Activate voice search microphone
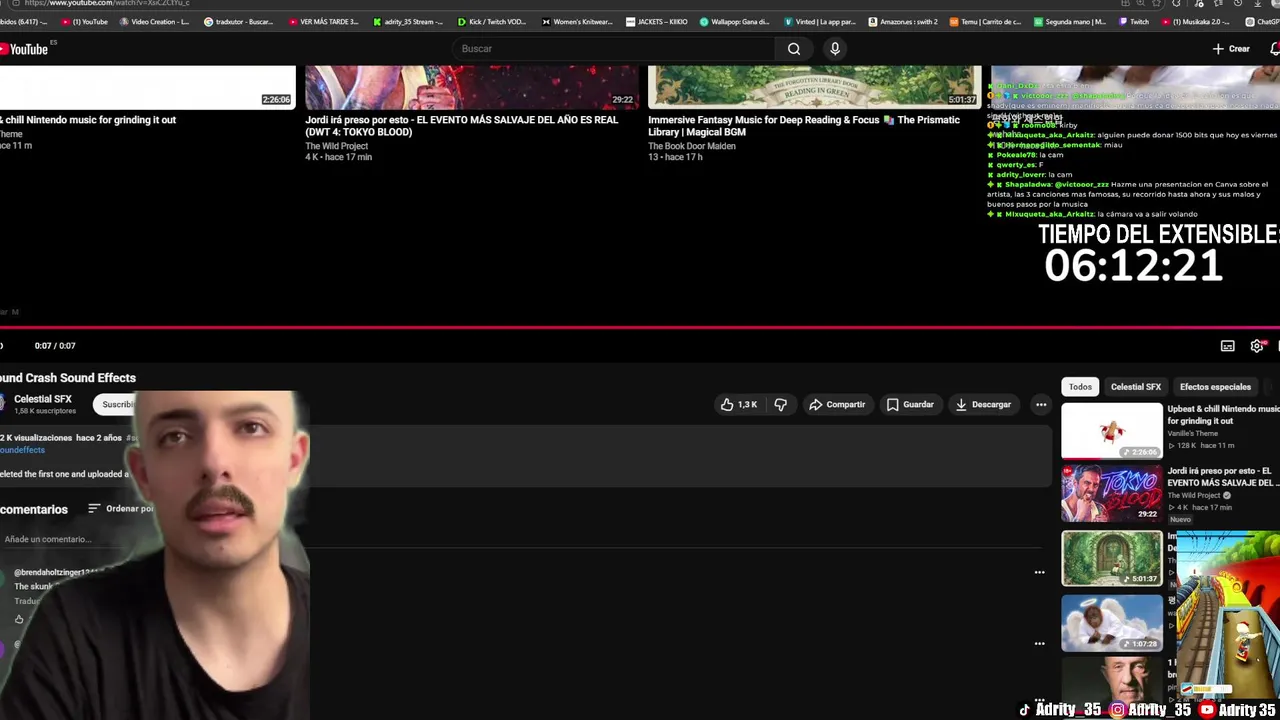The height and width of the screenshot is (720, 1280). [835, 49]
